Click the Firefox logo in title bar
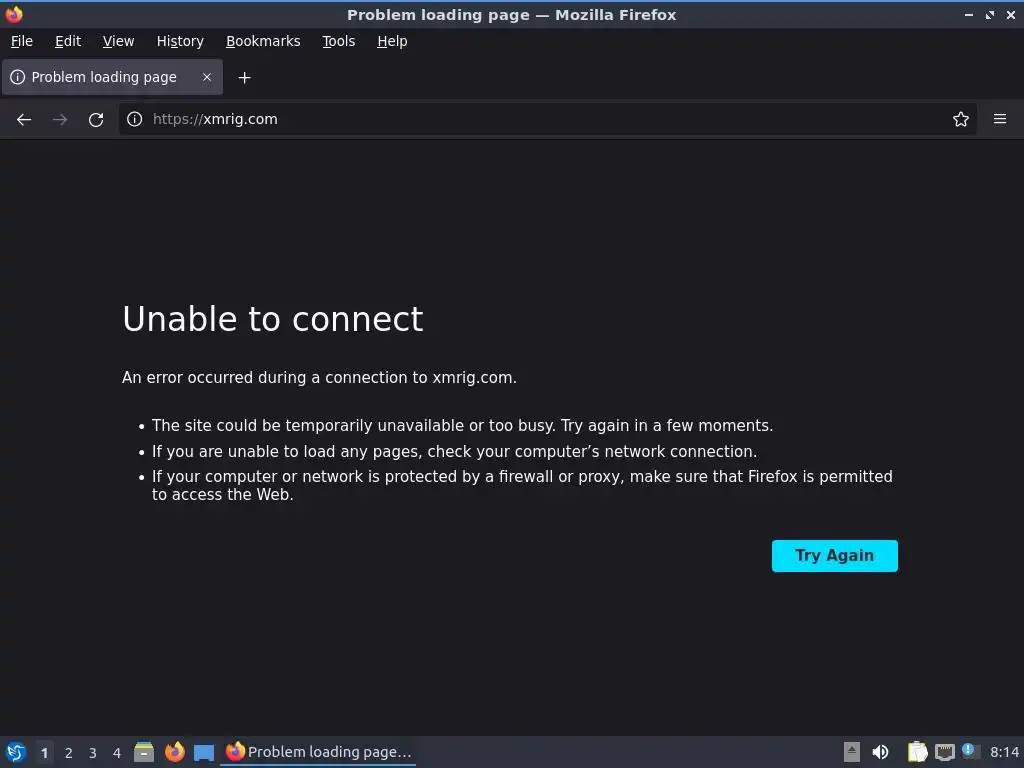Image resolution: width=1024 pixels, height=768 pixels. click(x=14, y=14)
